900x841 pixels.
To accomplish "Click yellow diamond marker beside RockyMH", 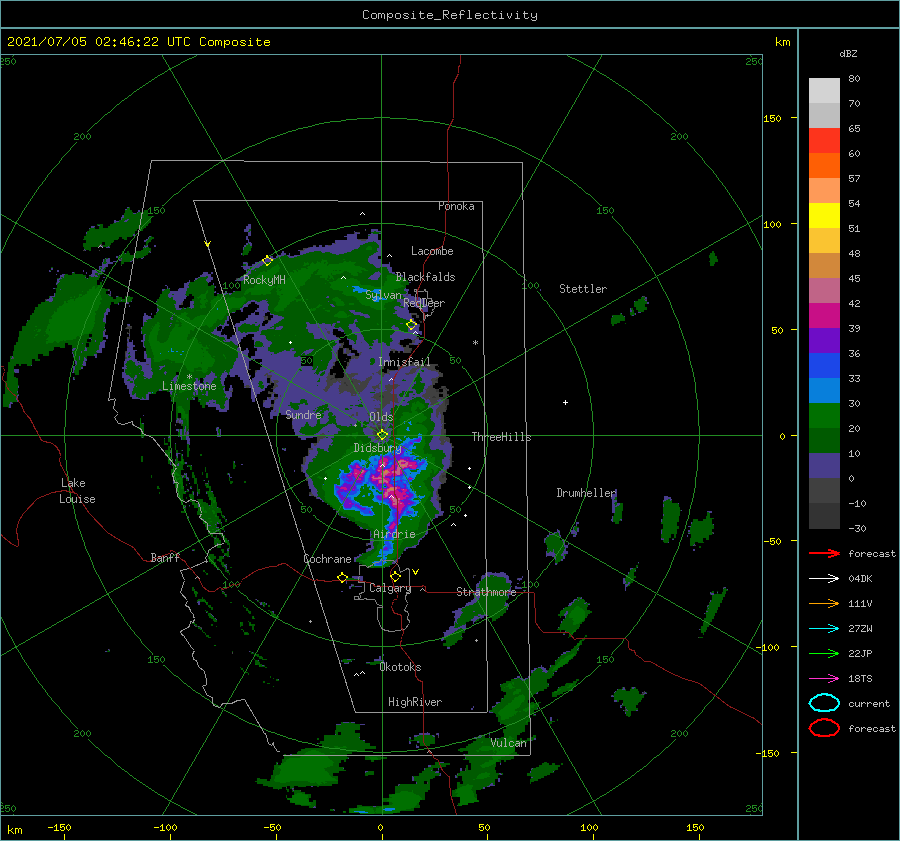I will click(x=267, y=261).
